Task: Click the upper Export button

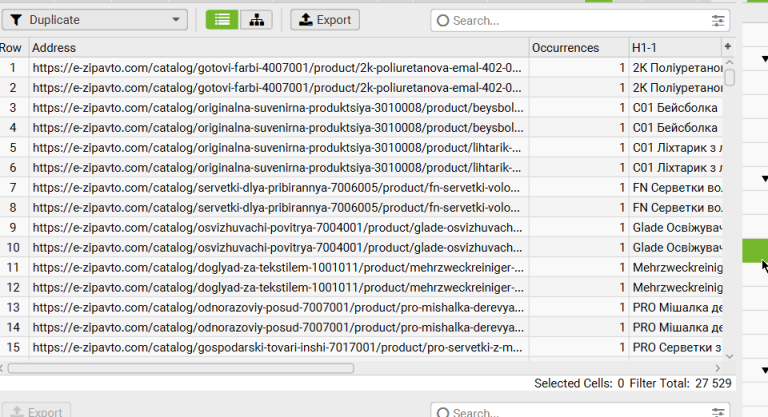Action: (325, 20)
